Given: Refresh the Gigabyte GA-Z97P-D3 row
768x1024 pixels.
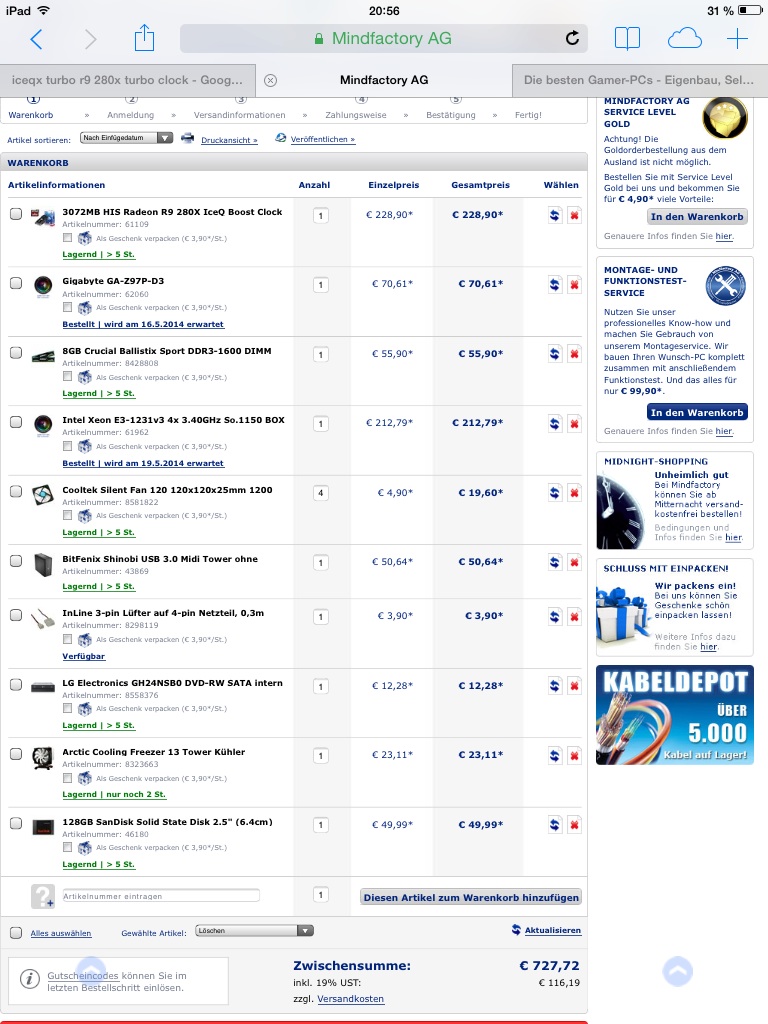Looking at the screenshot, I should [554, 284].
